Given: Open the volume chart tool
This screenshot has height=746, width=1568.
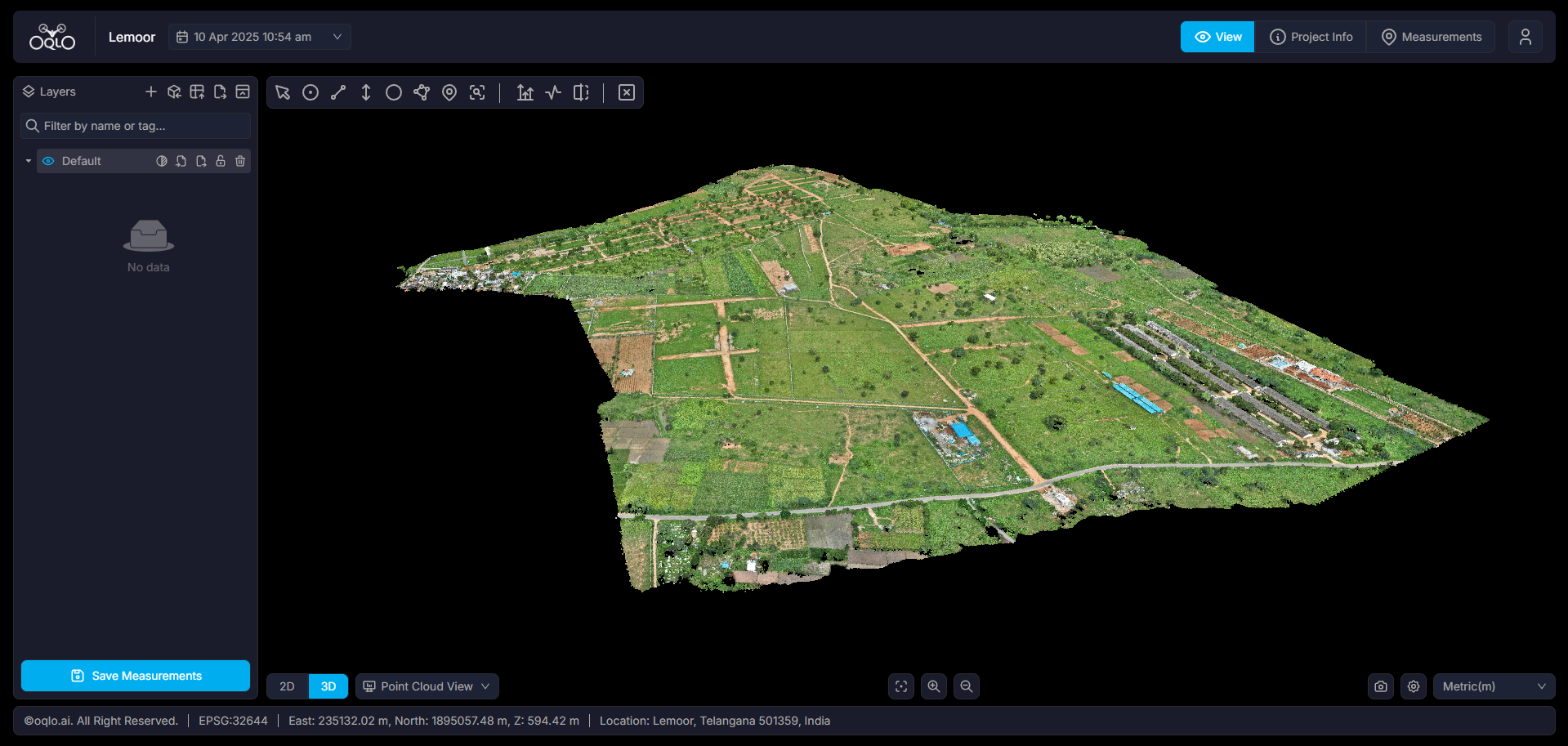Looking at the screenshot, I should (x=525, y=92).
